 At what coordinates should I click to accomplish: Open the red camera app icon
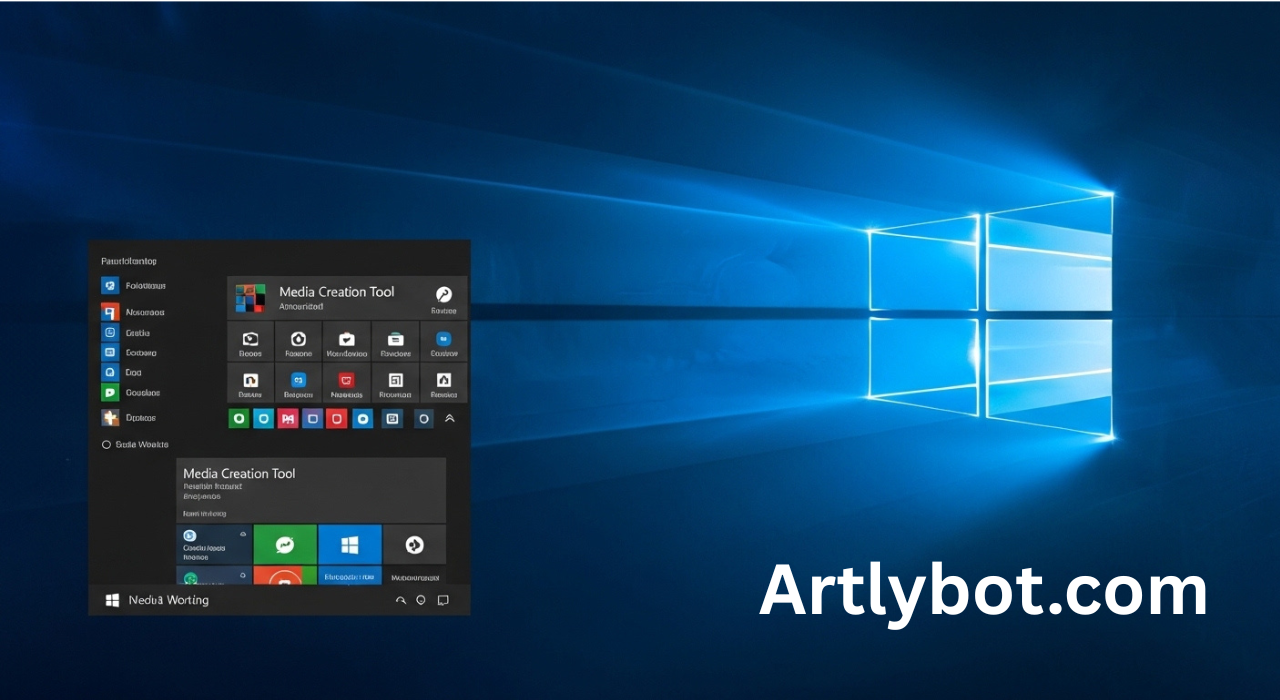click(x=346, y=383)
